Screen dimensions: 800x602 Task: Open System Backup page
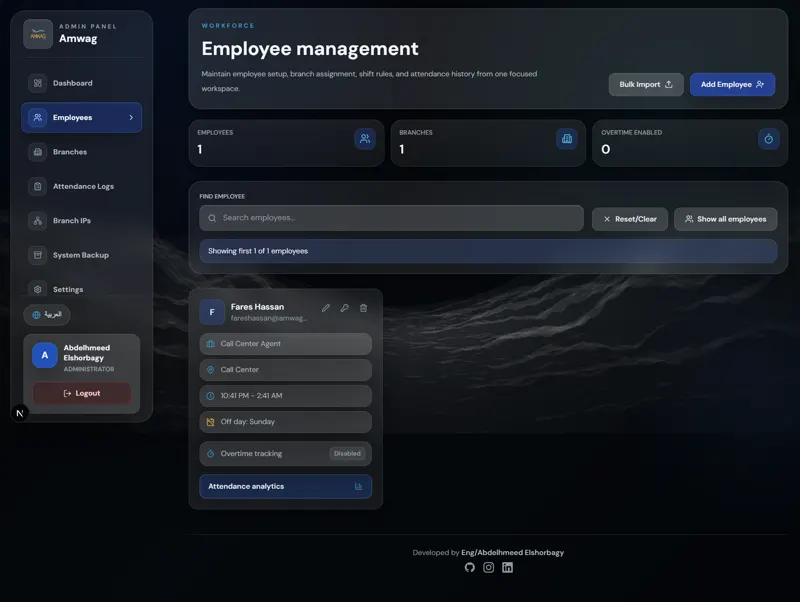pos(81,255)
